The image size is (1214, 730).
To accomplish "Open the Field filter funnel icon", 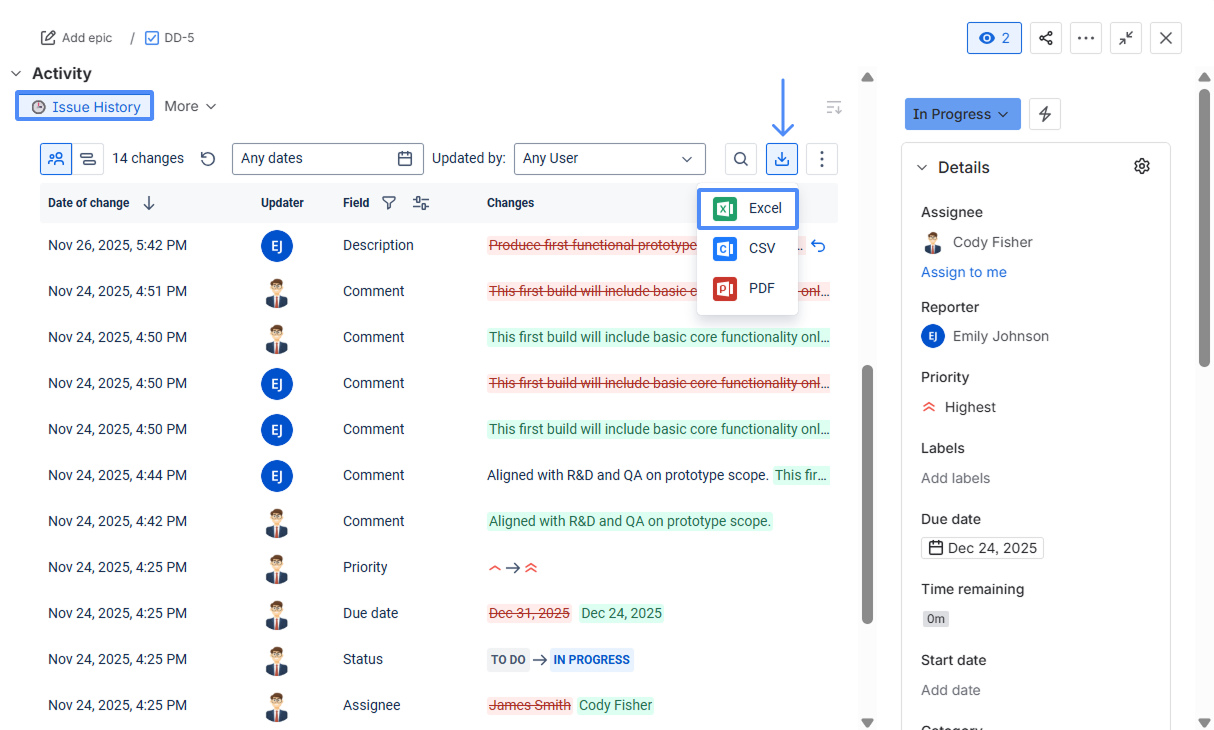I will point(390,202).
